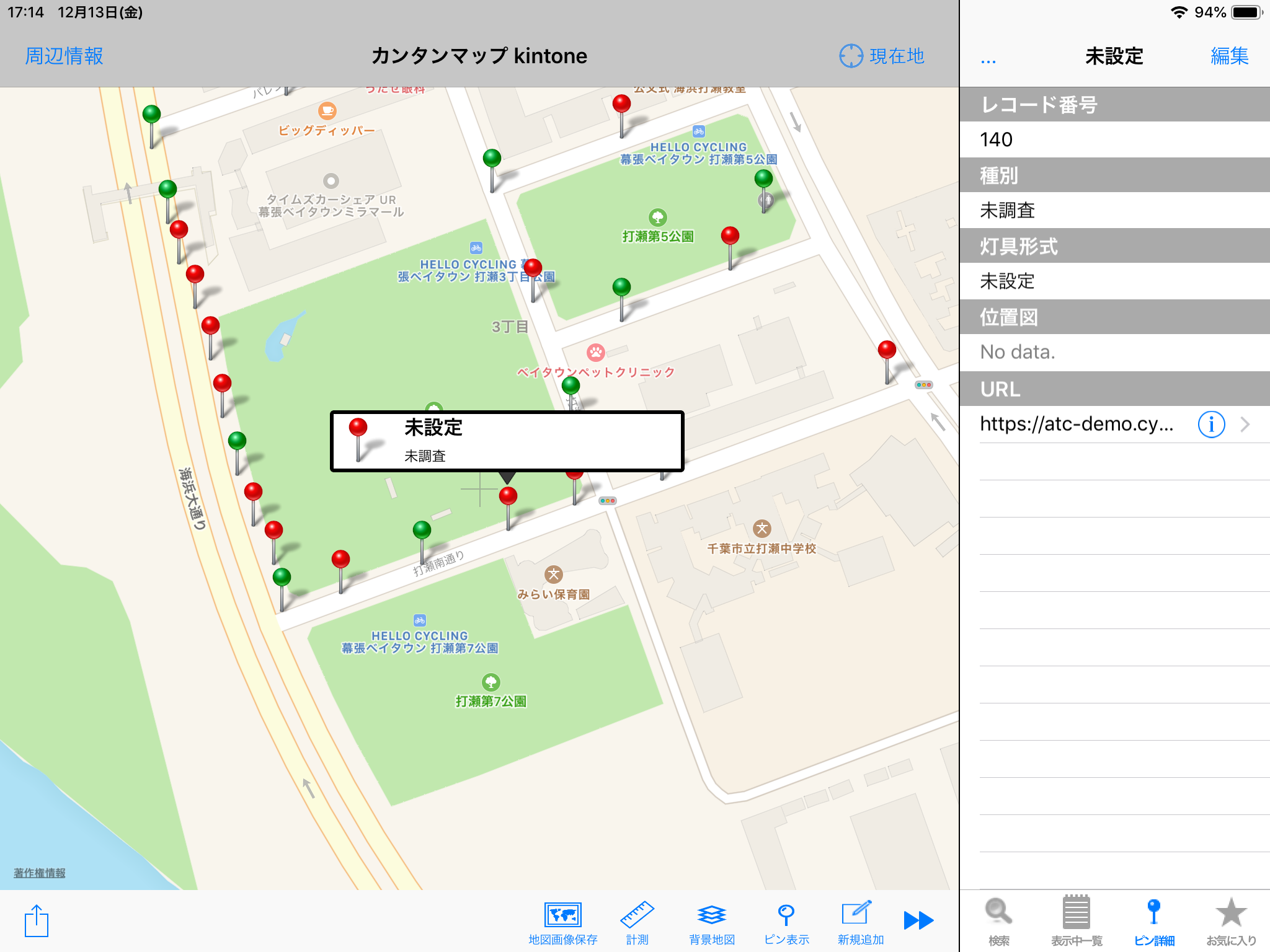Tap the selected red pin below callout
Screen dimensions: 1270x952
pos(508,496)
